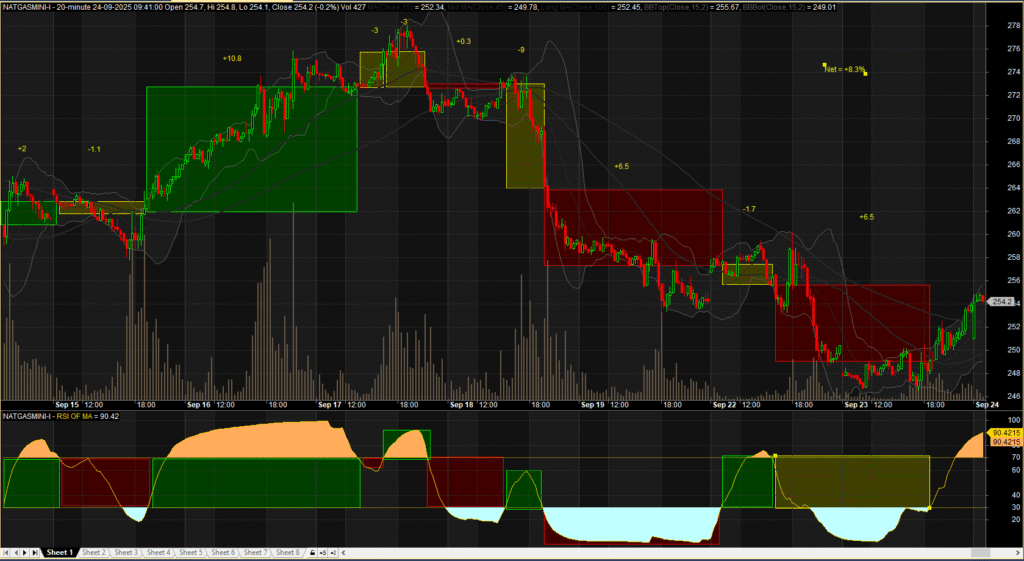
Task: Go to the first sheet tab arrow
Action: click(x=7, y=553)
